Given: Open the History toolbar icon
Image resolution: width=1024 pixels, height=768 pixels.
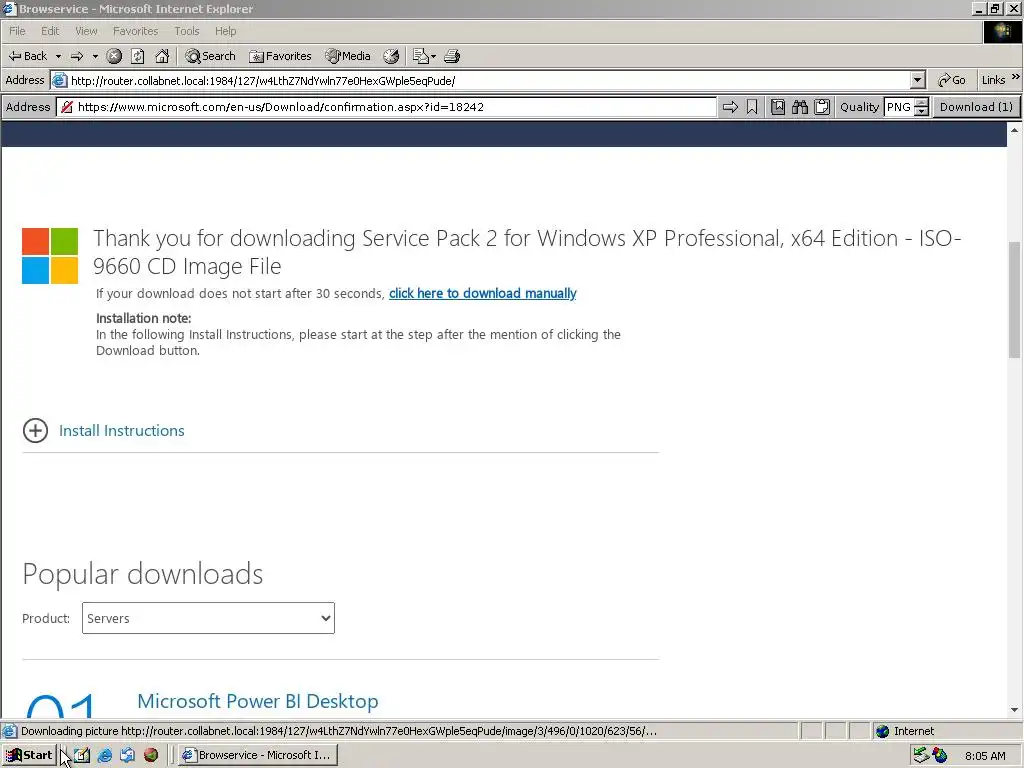Looking at the screenshot, I should [x=391, y=56].
